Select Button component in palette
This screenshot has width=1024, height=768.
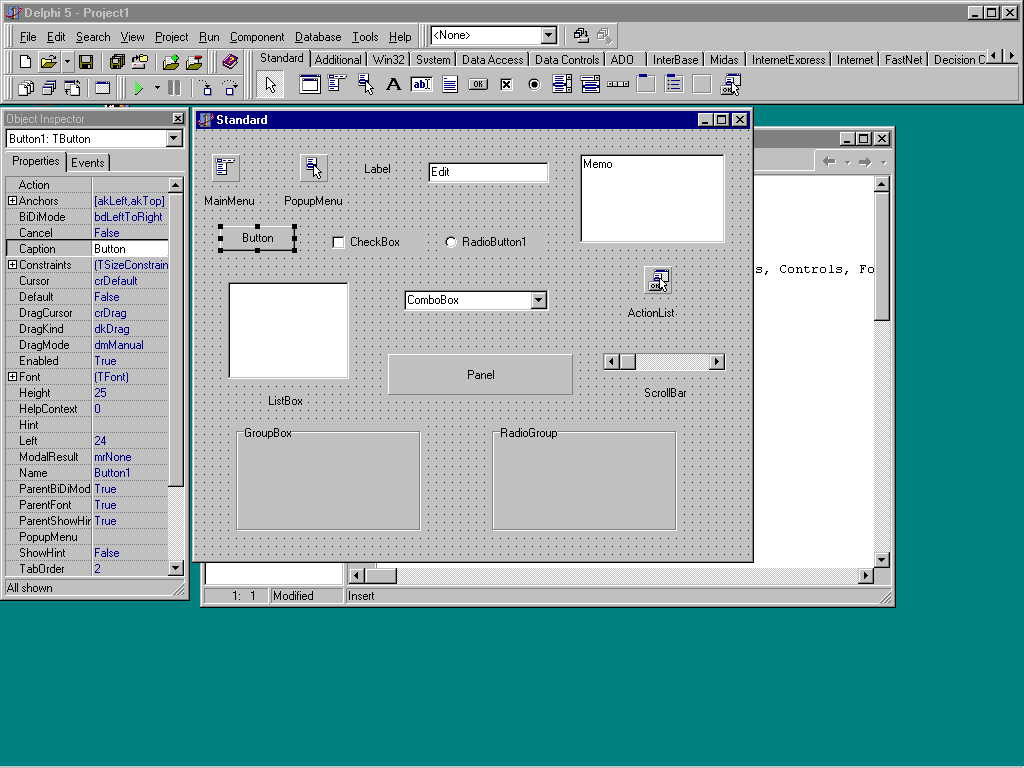point(478,84)
